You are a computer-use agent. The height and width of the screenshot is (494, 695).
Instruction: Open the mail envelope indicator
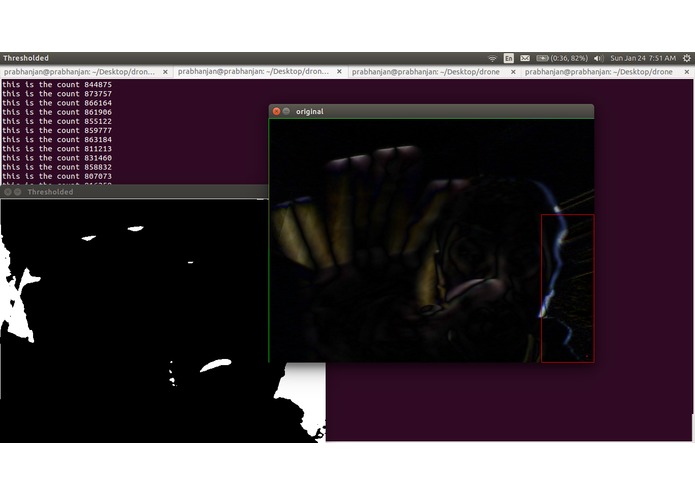[525, 58]
